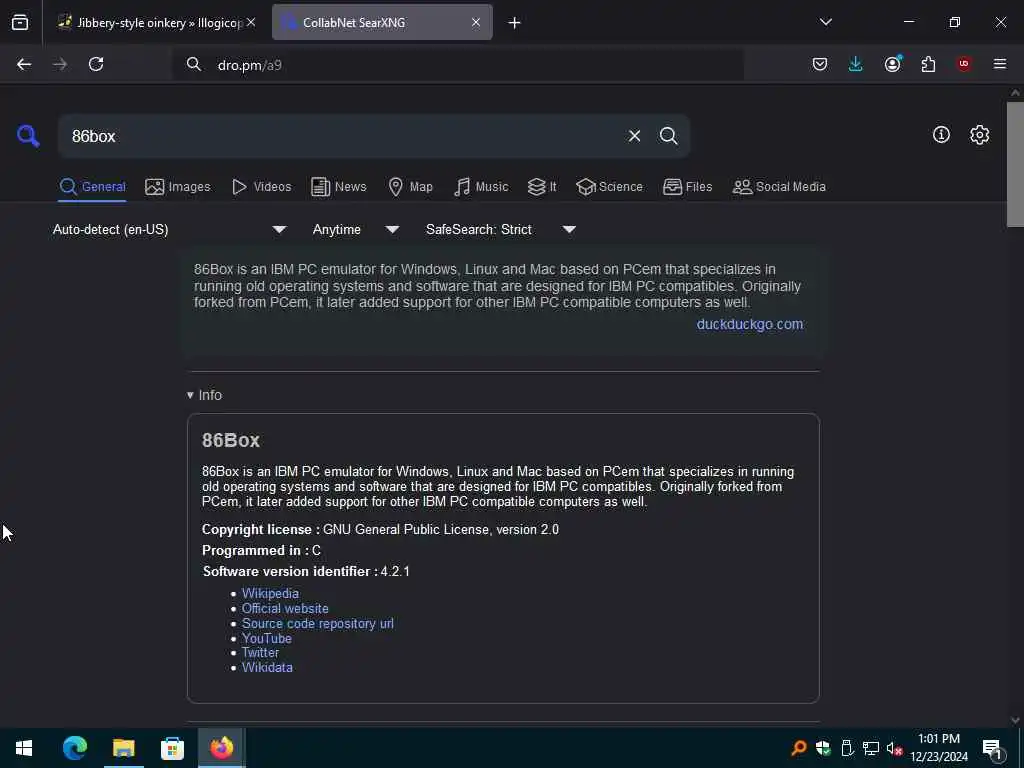This screenshot has height=768, width=1024.
Task: Submit search with magnifier button
Action: click(x=668, y=136)
